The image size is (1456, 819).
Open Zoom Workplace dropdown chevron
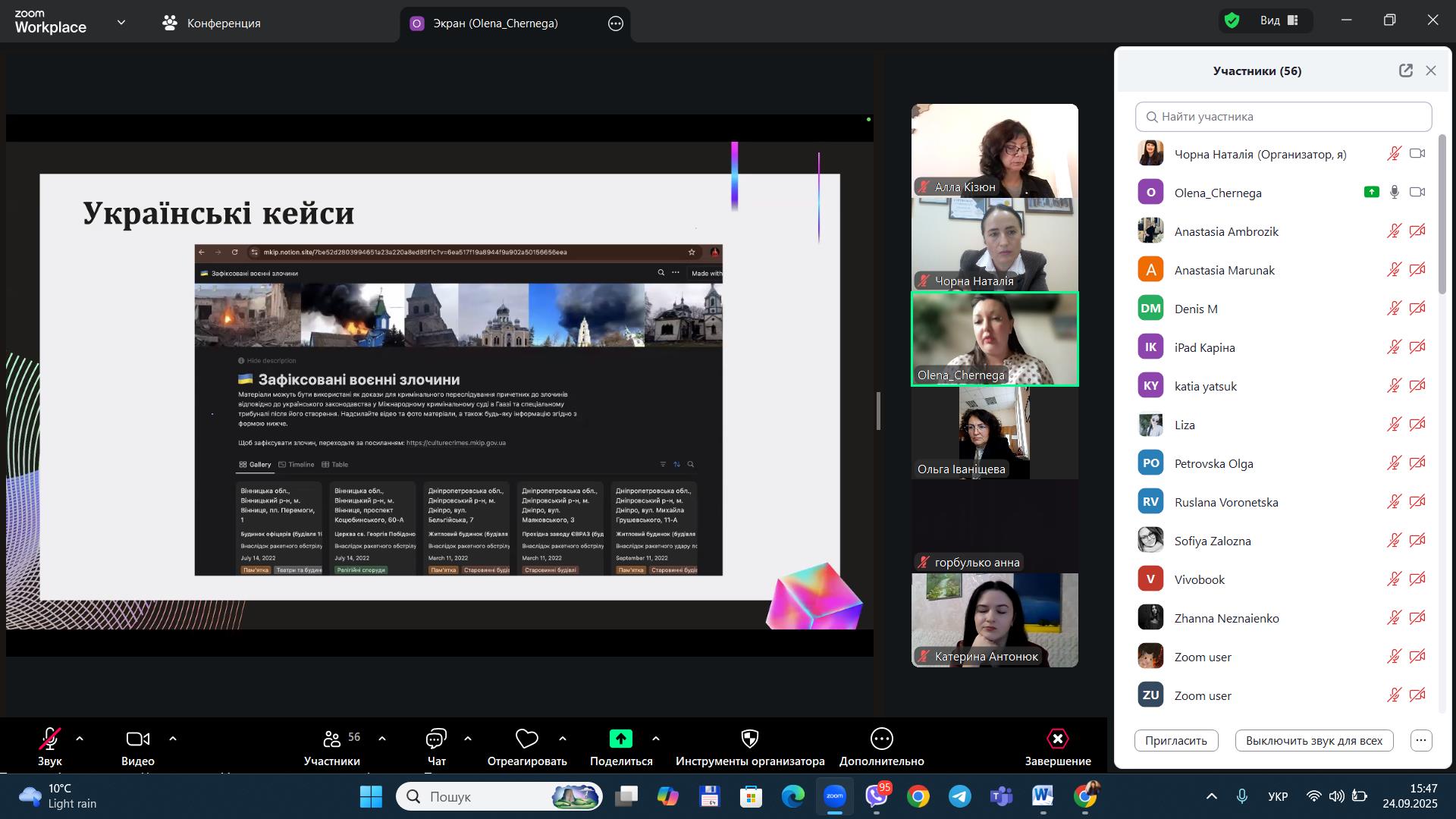pyautogui.click(x=121, y=23)
